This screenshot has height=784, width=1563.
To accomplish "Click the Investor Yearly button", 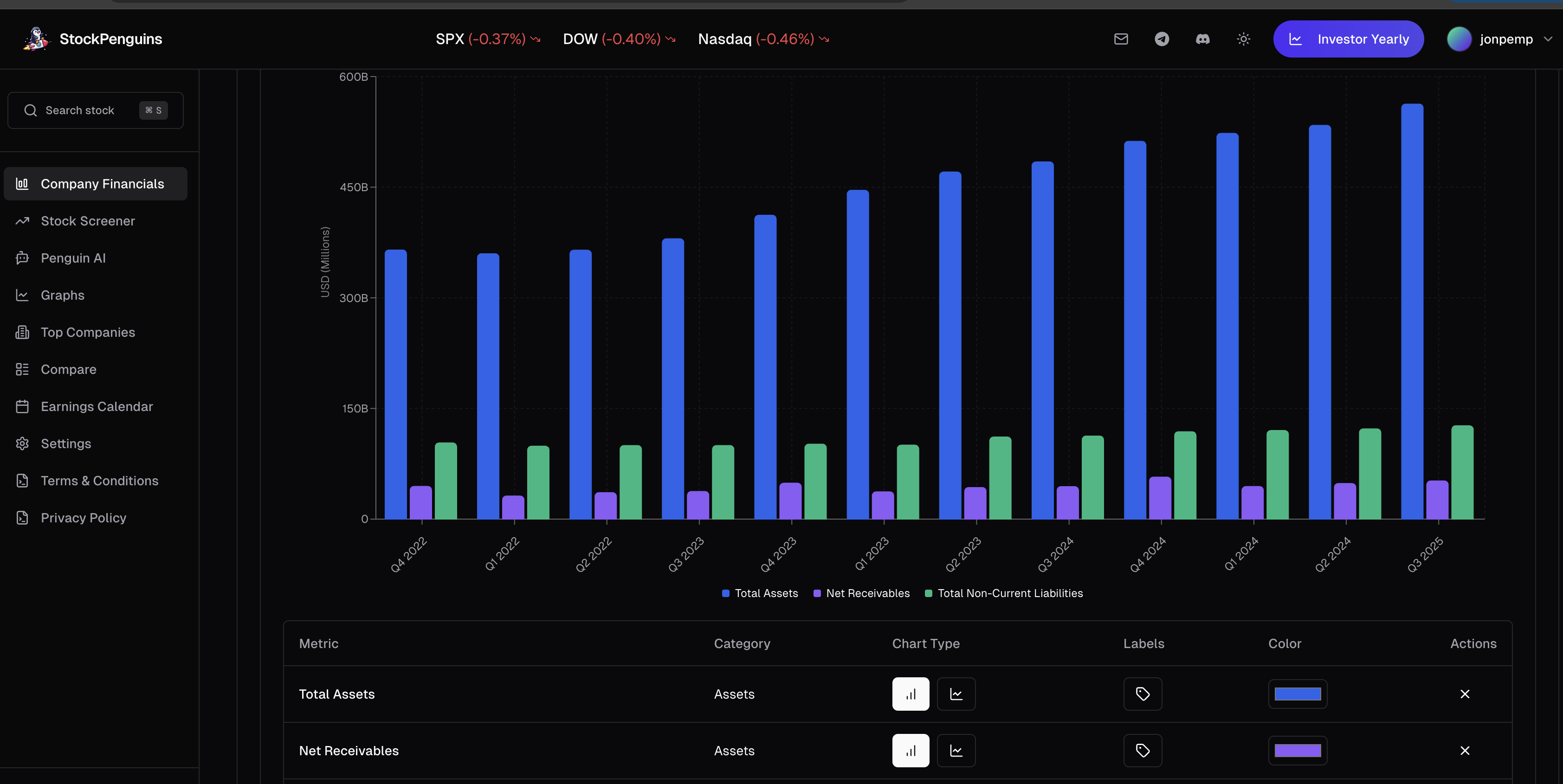I will point(1348,39).
